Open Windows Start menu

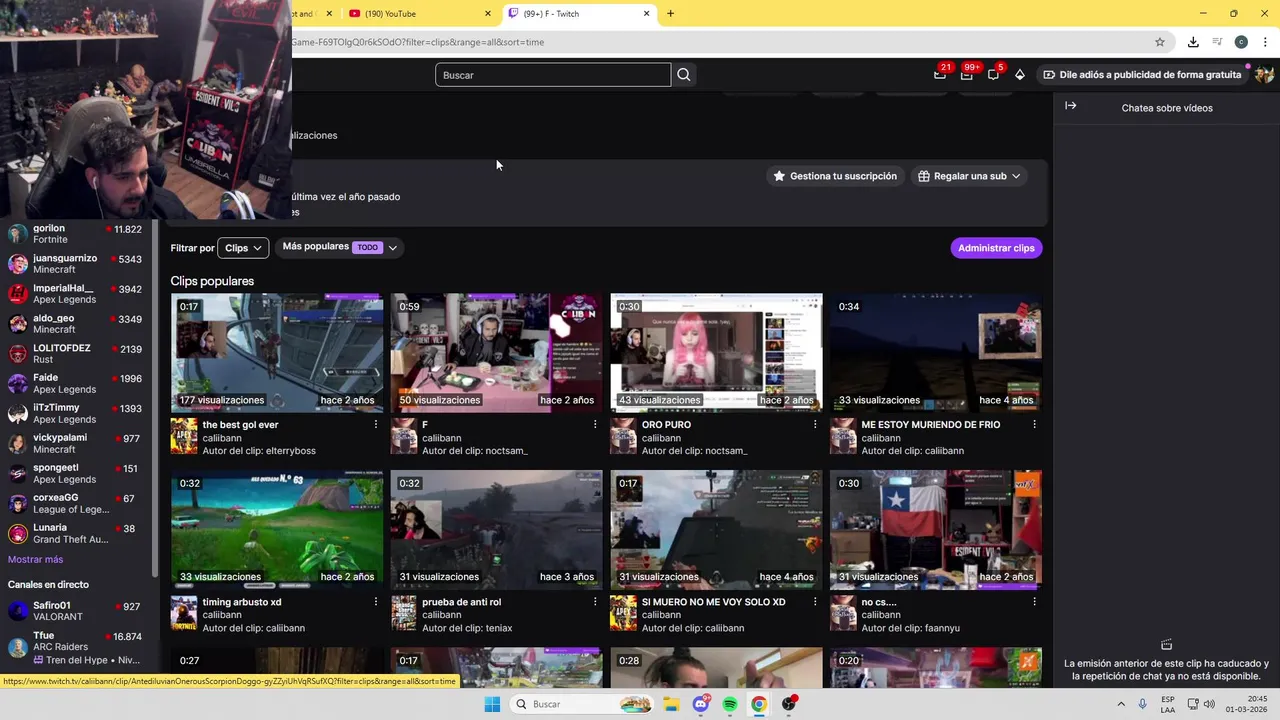click(x=492, y=704)
